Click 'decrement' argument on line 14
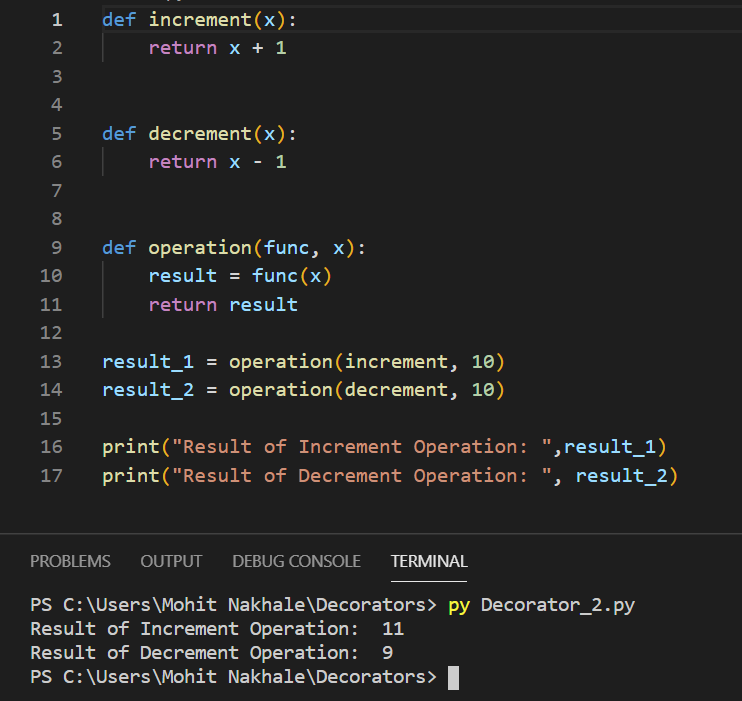 [396, 390]
